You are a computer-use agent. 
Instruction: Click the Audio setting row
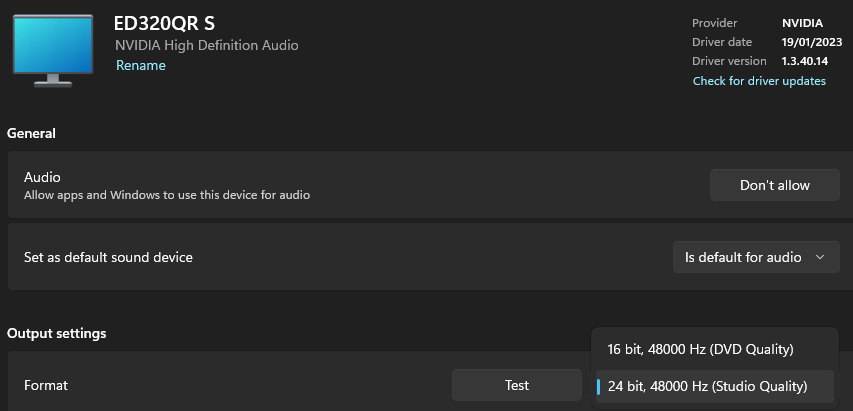click(x=430, y=185)
